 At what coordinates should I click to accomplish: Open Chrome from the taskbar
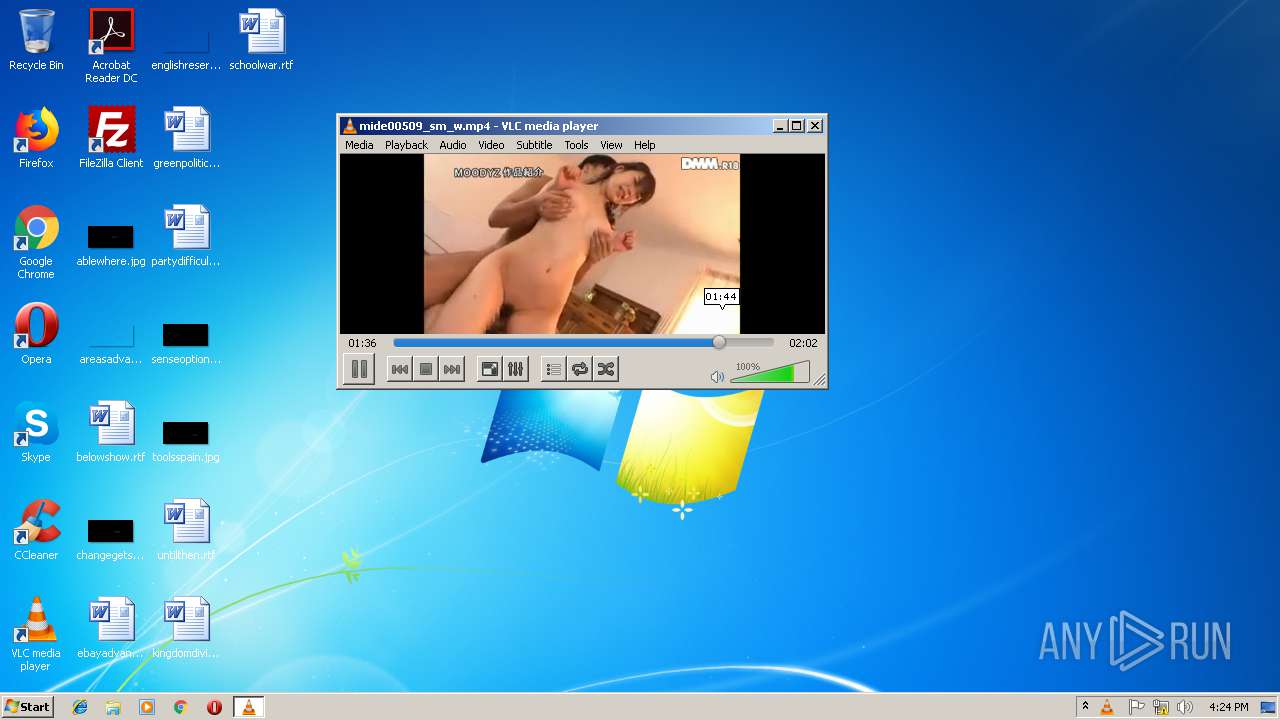click(x=181, y=707)
